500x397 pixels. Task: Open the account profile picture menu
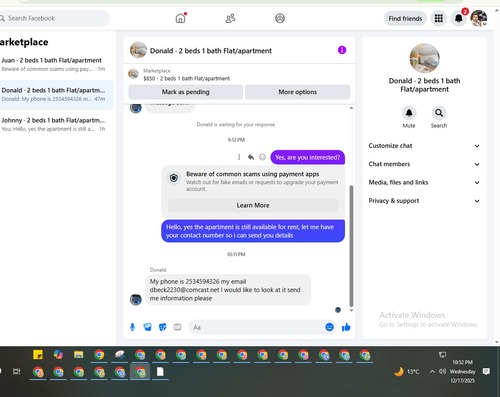(479, 18)
